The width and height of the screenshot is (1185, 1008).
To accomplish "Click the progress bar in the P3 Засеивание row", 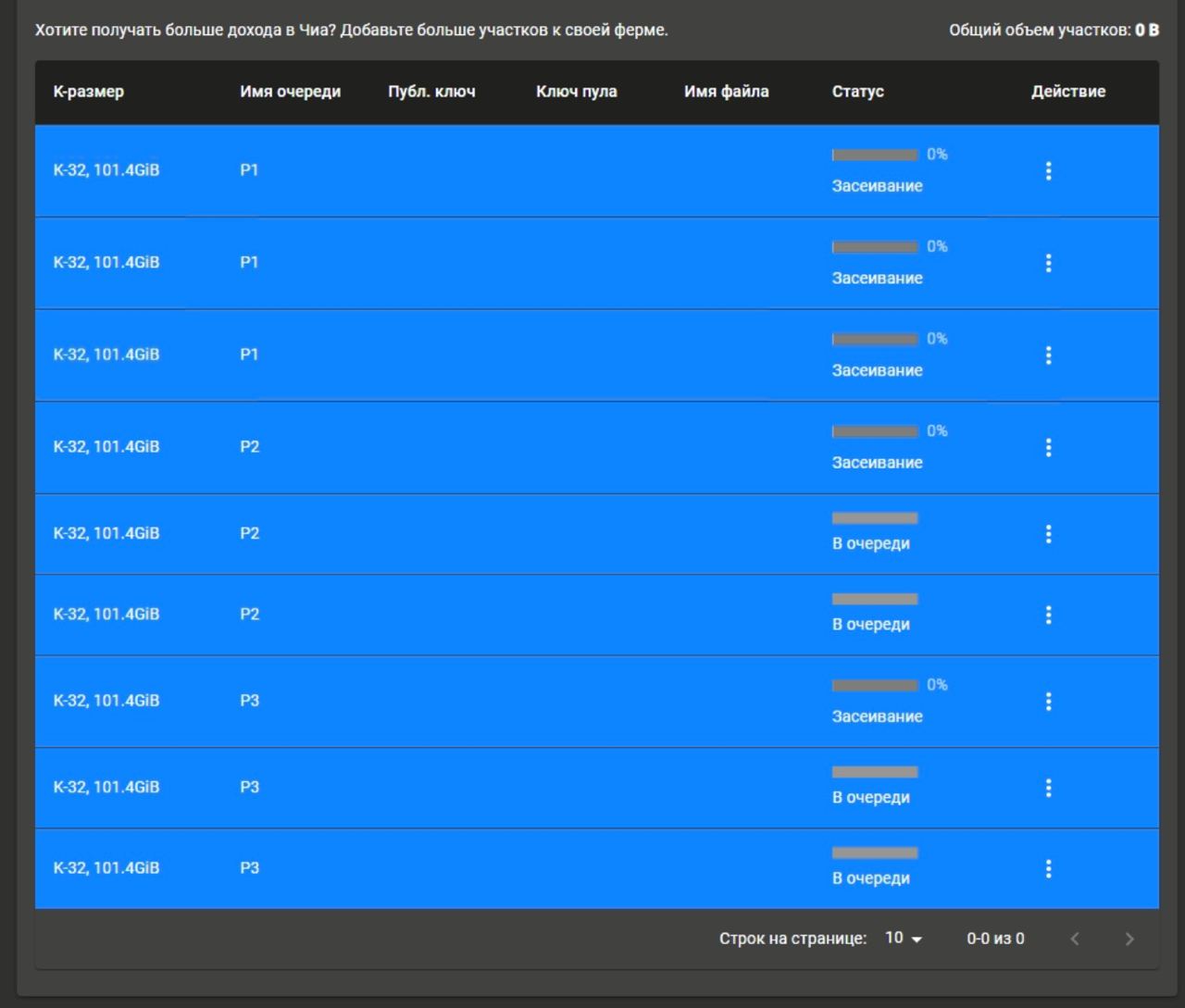I will pyautogui.click(x=875, y=686).
